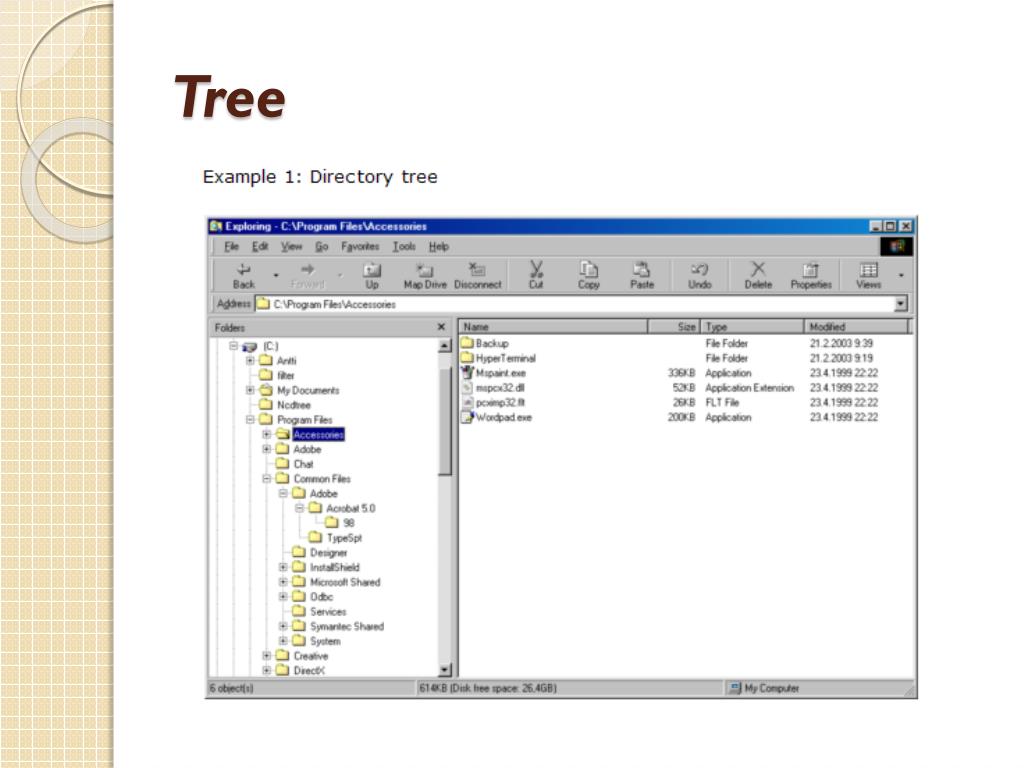Sort files by the Size column header
The height and width of the screenshot is (768, 1024).
click(x=674, y=327)
